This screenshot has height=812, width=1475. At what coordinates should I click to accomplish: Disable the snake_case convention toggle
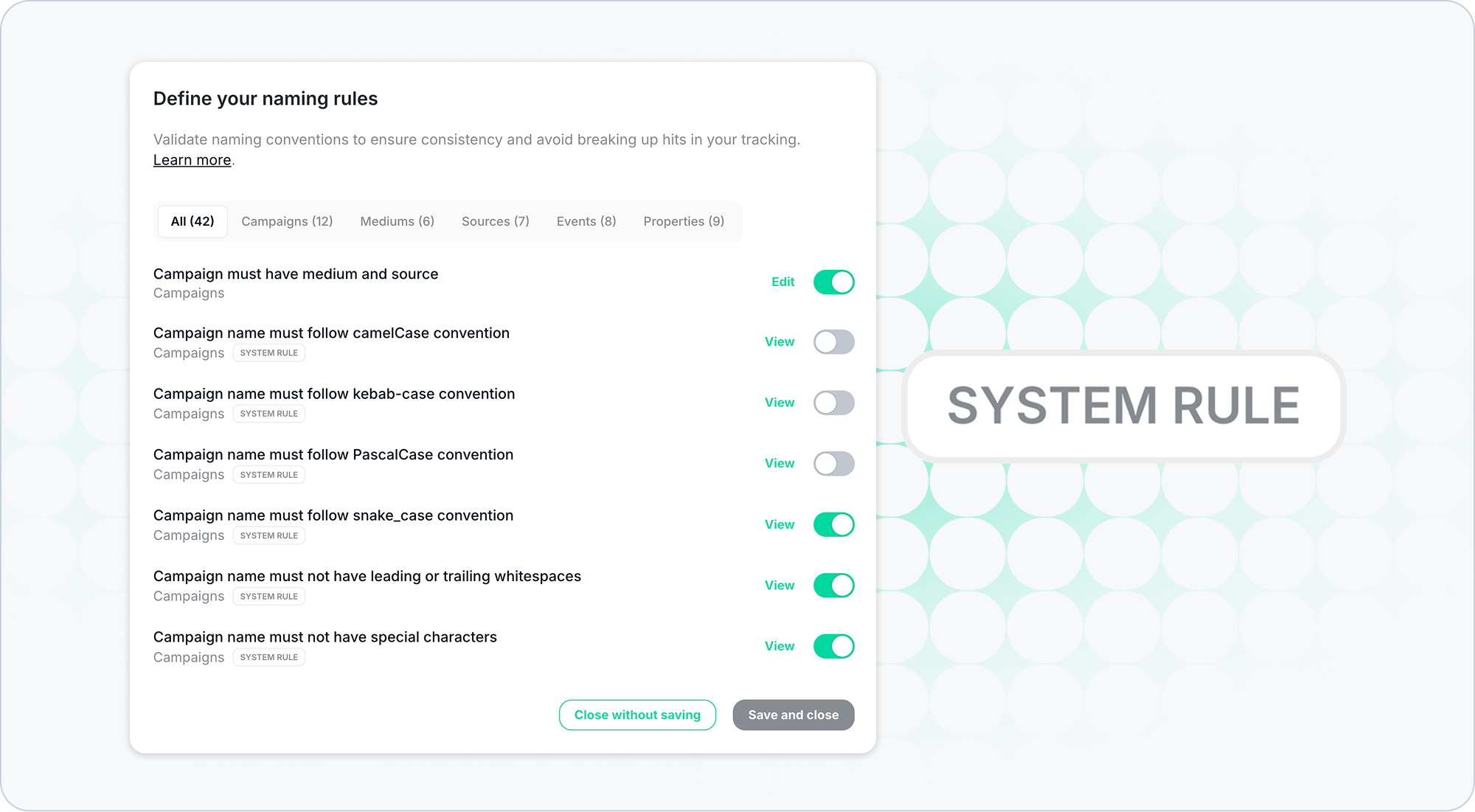833,524
